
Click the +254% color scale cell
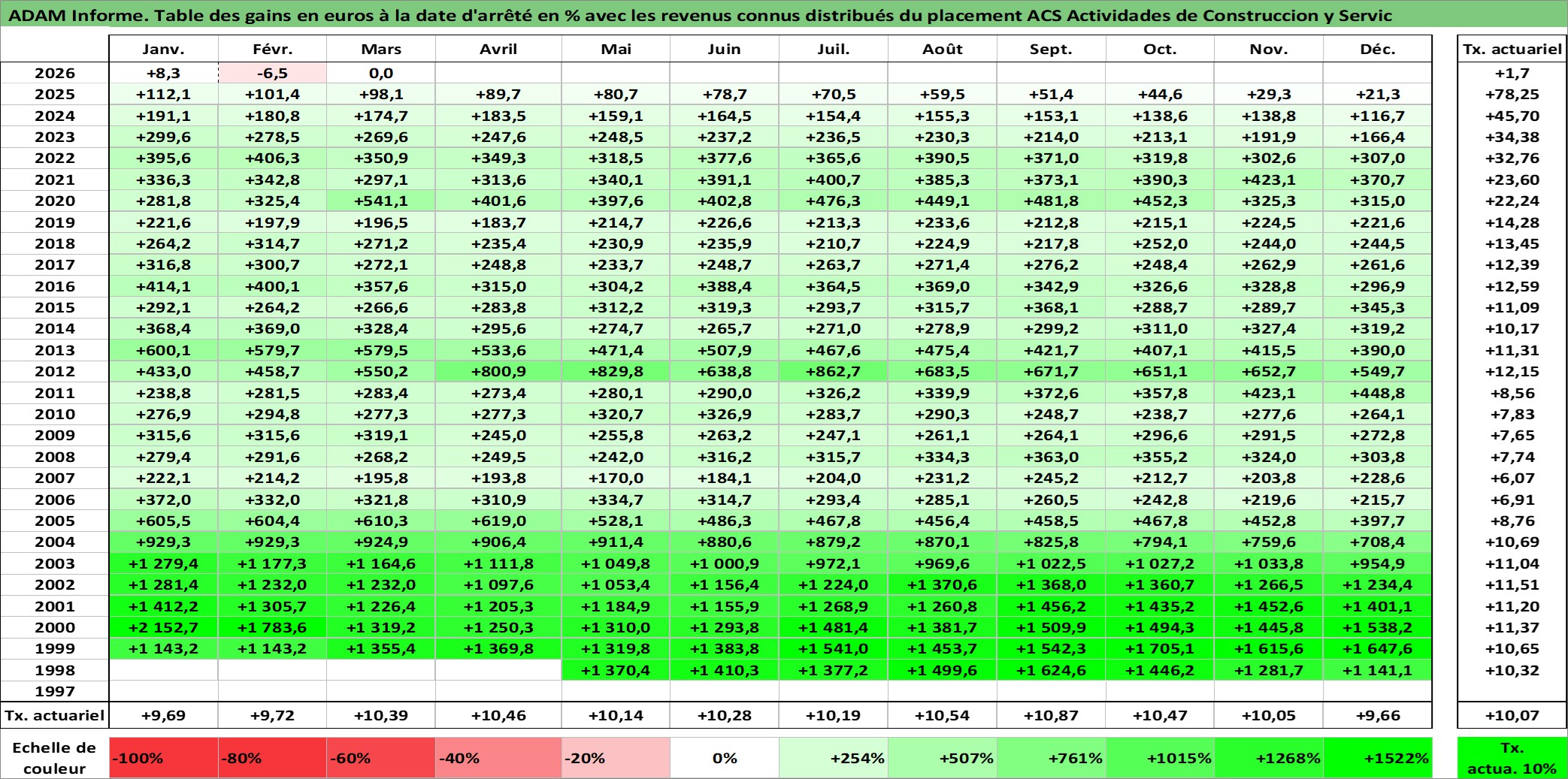(x=834, y=758)
